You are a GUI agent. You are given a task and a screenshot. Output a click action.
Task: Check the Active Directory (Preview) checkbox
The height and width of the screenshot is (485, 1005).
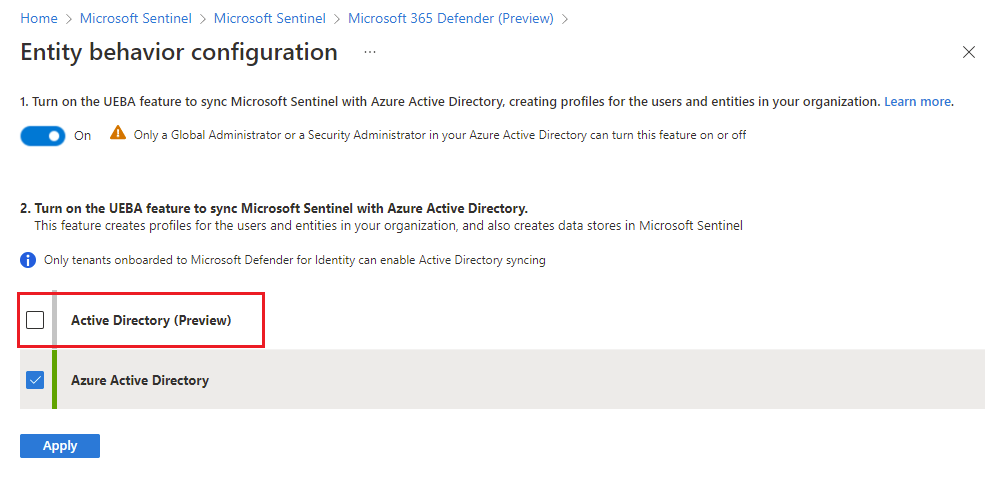click(35, 320)
